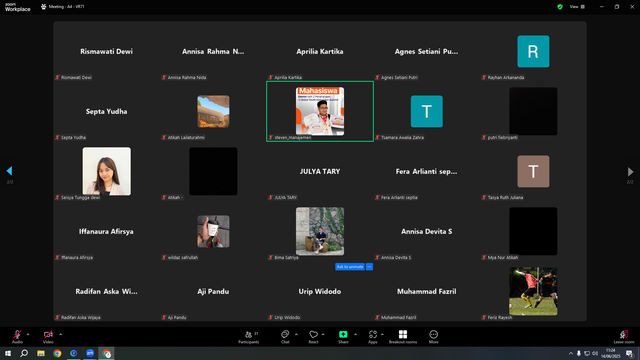Expand the Audio options arrow

click(28, 334)
